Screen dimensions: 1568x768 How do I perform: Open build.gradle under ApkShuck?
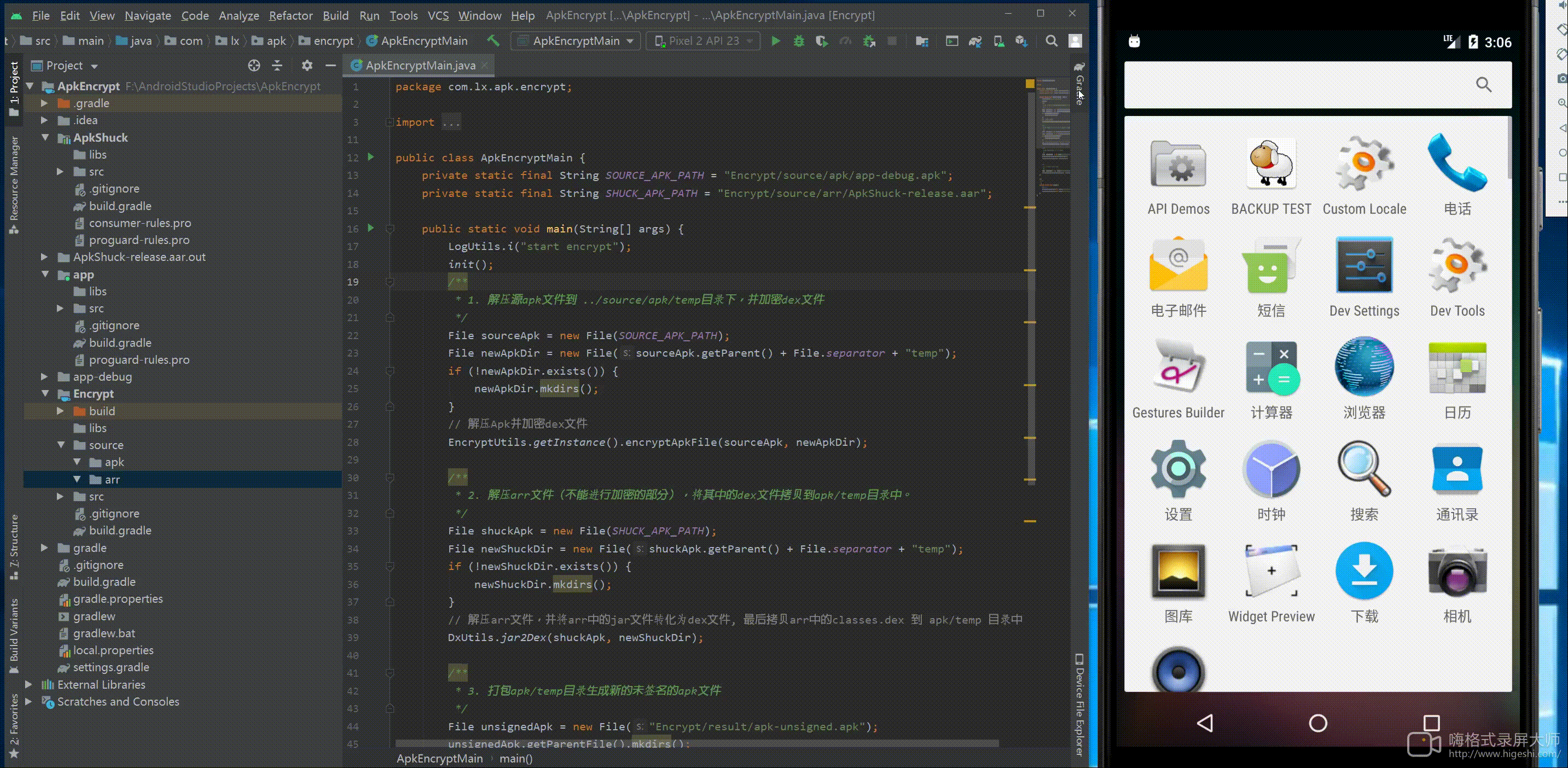point(120,206)
